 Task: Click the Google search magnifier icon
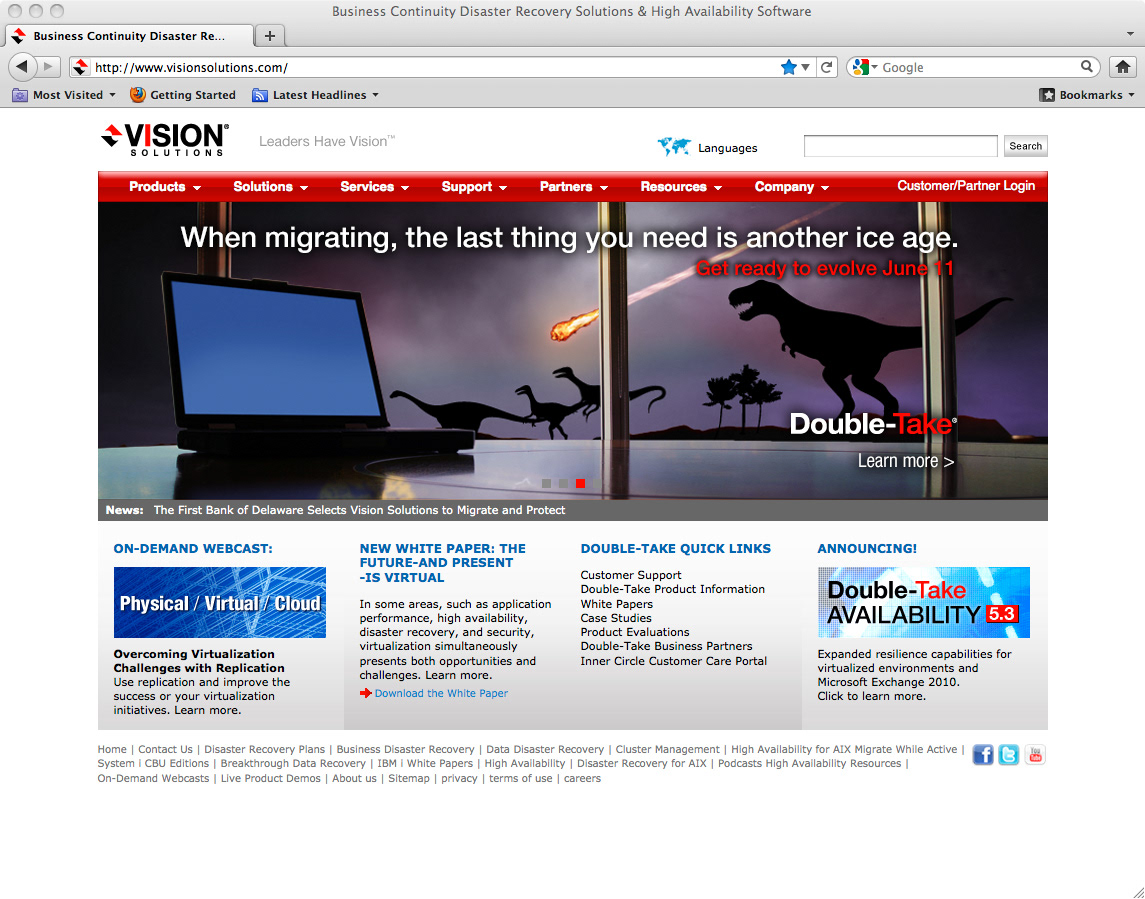[1087, 66]
